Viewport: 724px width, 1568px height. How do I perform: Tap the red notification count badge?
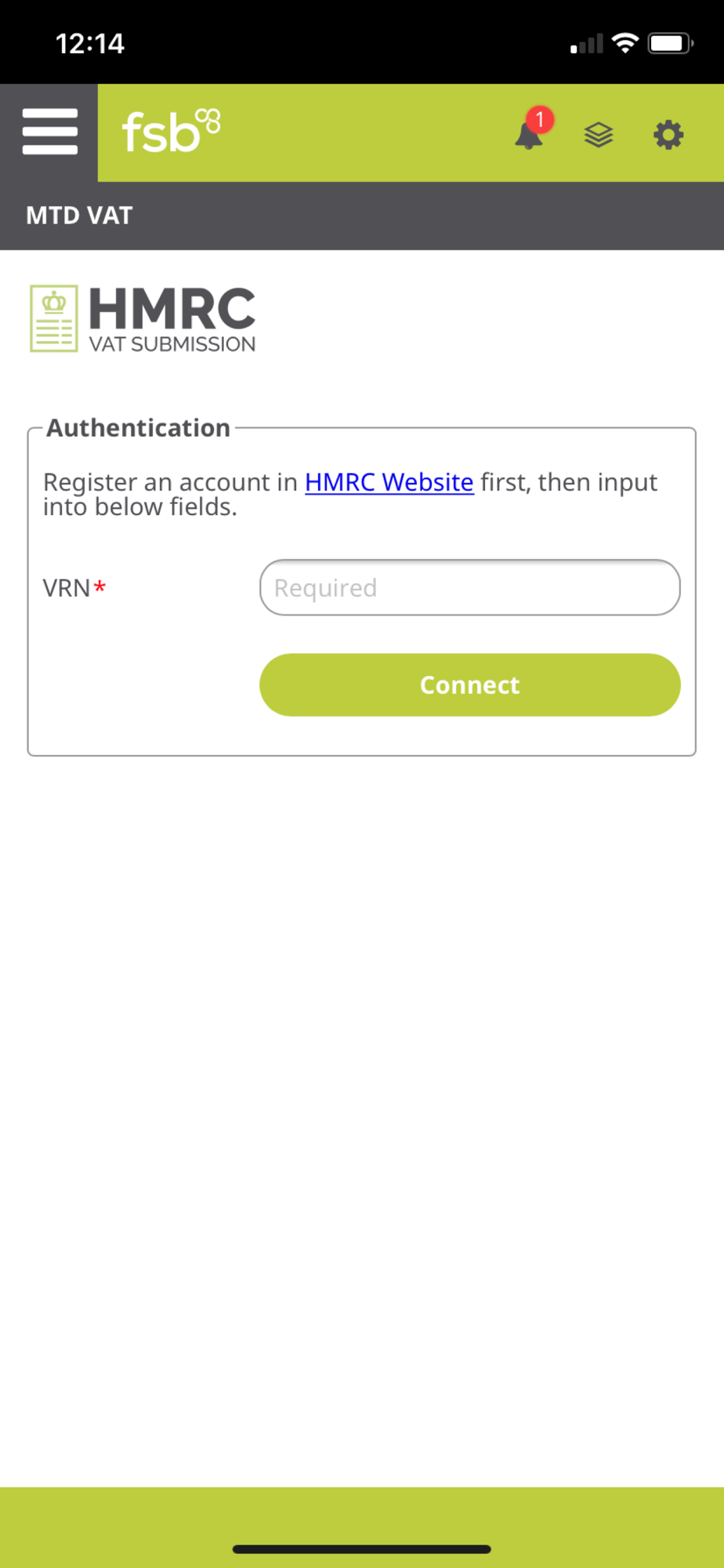click(540, 119)
